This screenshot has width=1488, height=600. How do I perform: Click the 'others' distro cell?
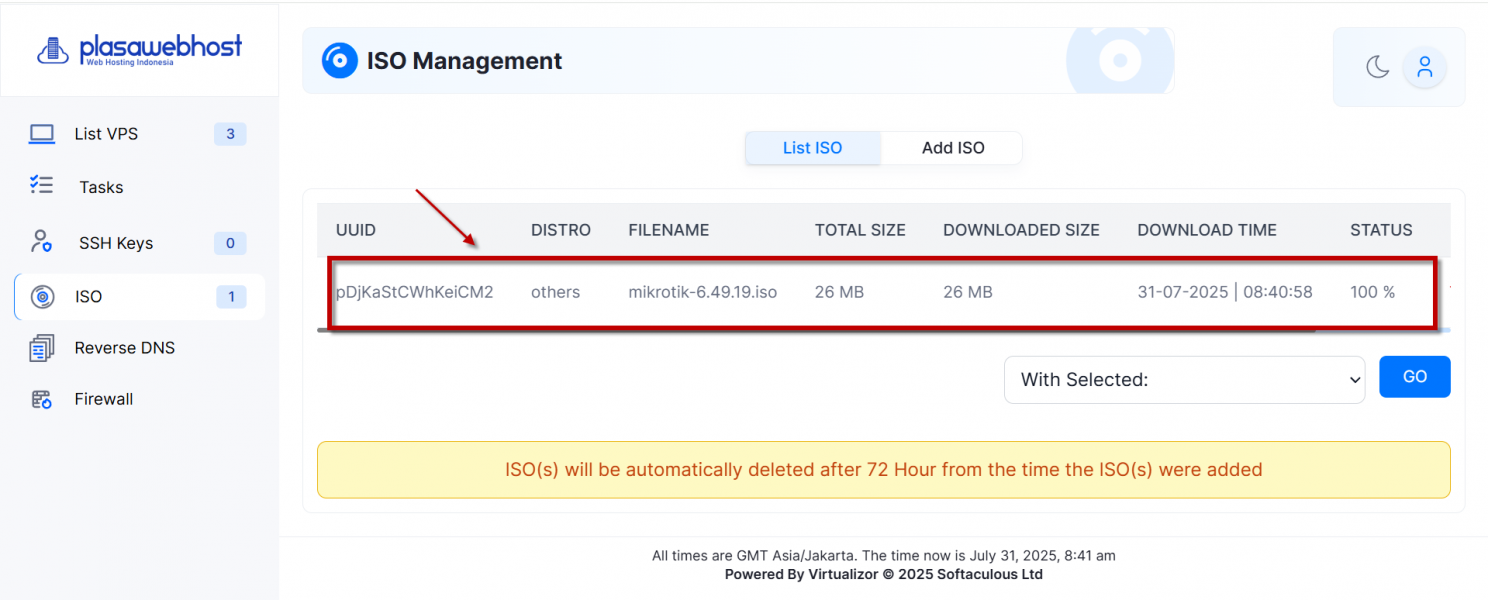(x=555, y=292)
